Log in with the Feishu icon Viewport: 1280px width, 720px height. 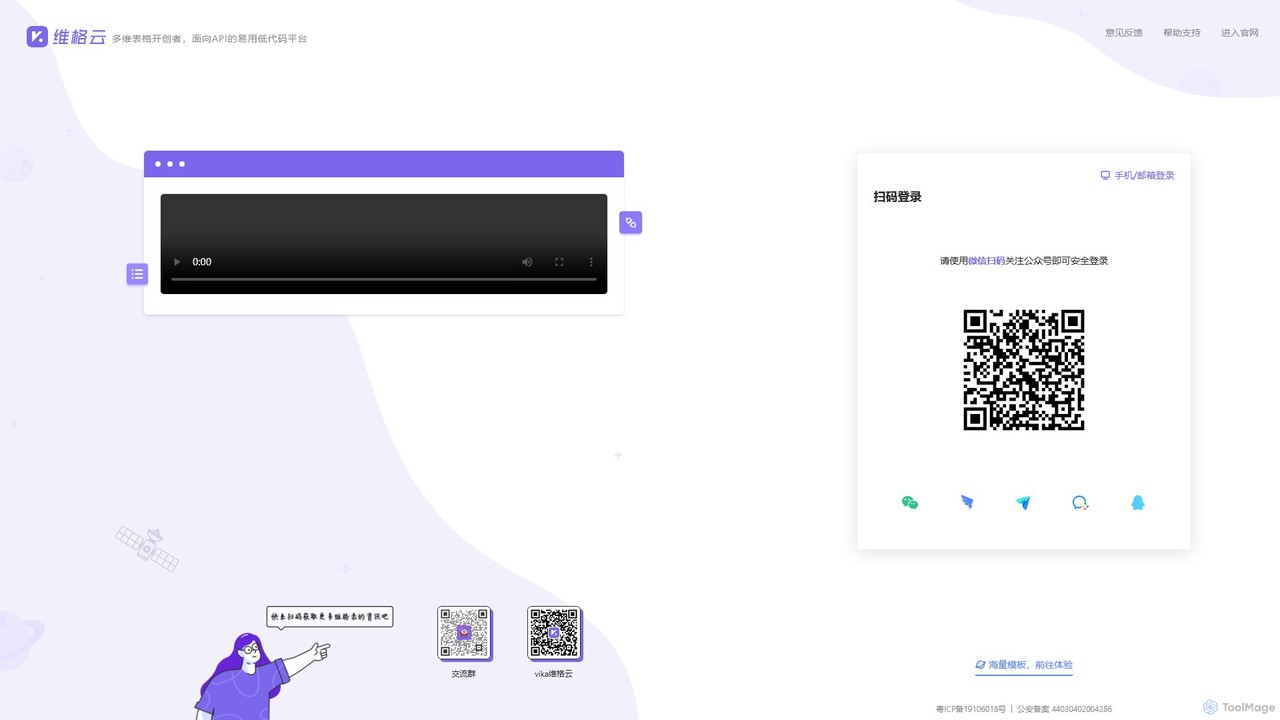[x=1023, y=503]
